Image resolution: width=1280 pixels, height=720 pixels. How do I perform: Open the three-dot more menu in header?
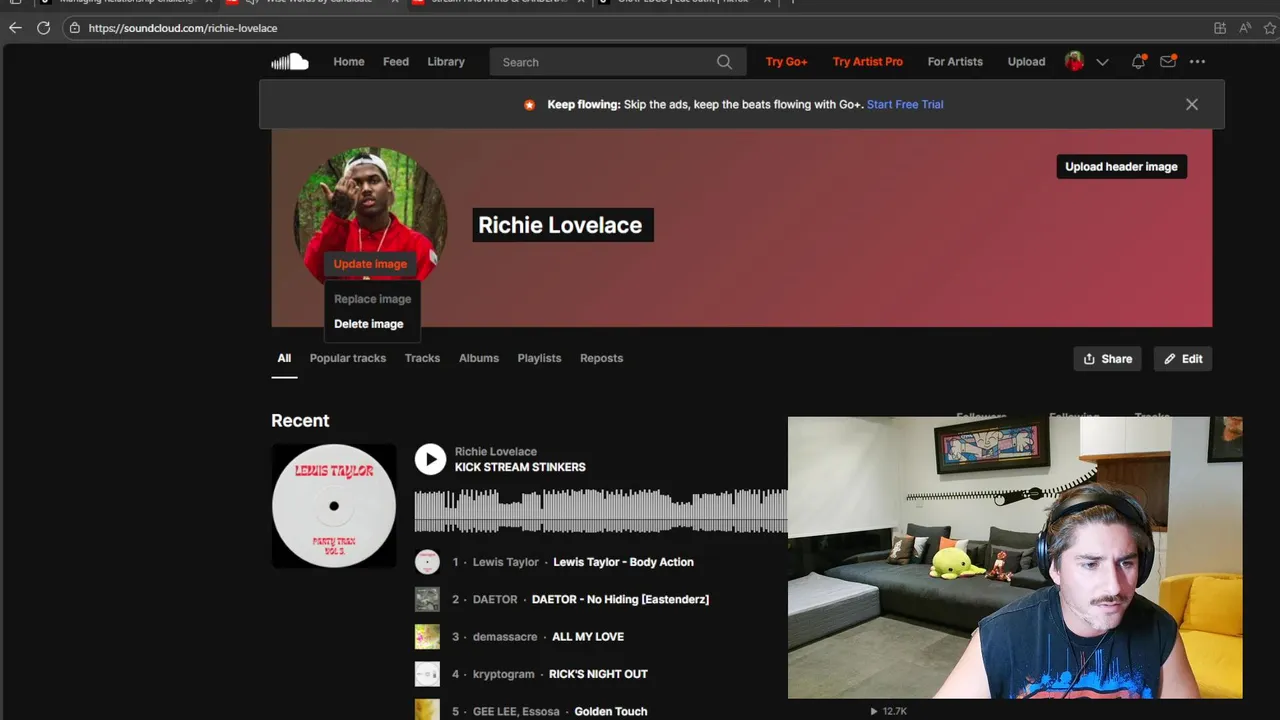pos(1197,62)
